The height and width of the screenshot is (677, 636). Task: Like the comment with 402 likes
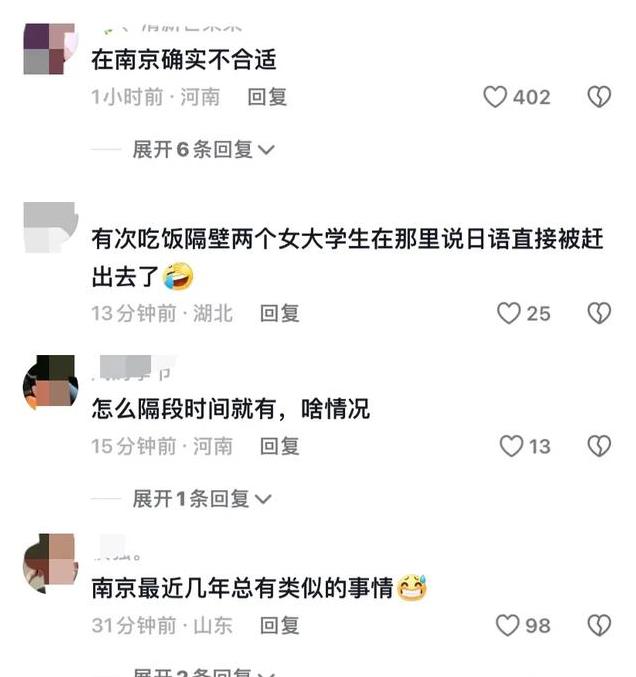pos(495,97)
